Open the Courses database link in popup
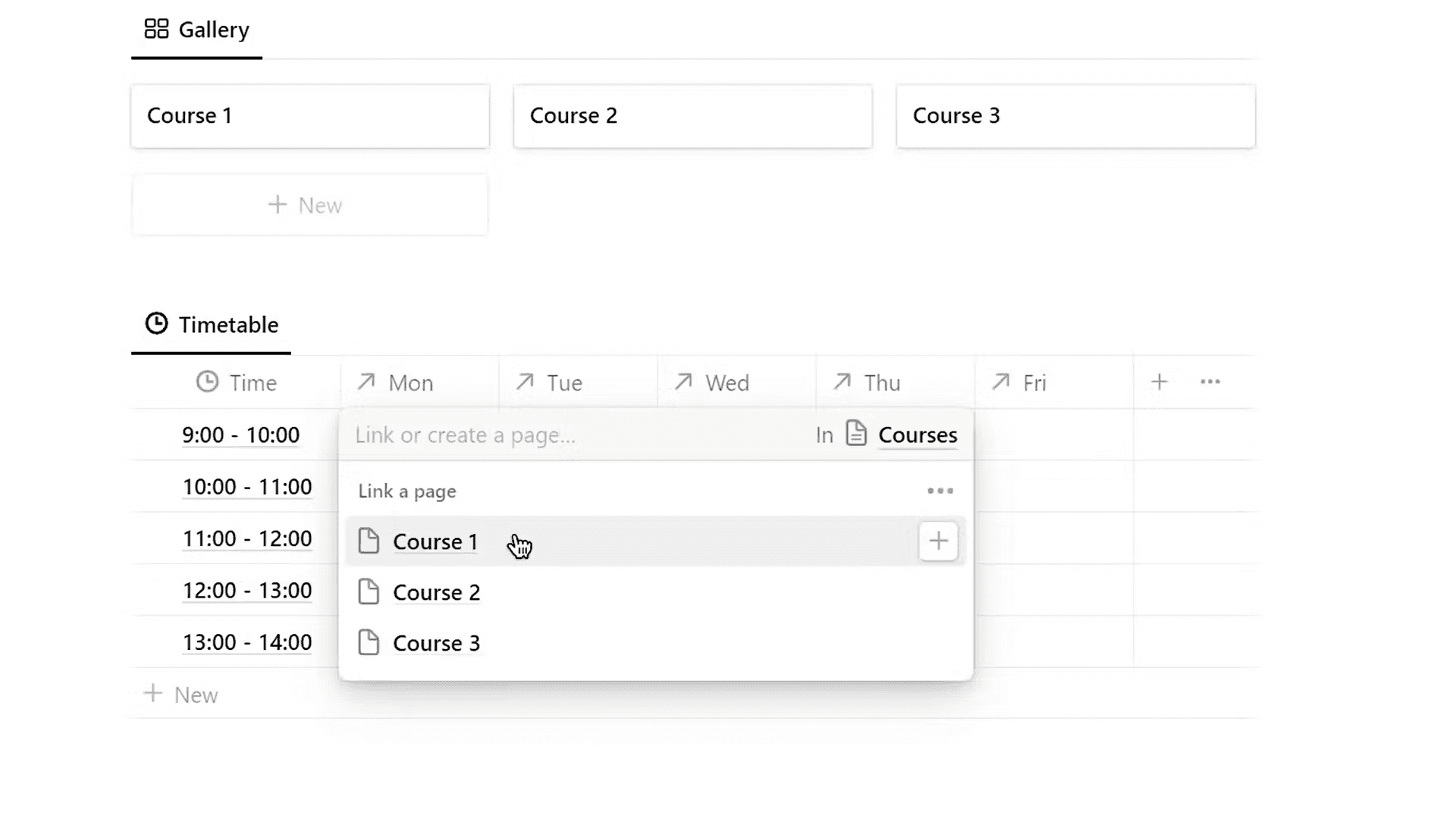 pos(918,435)
